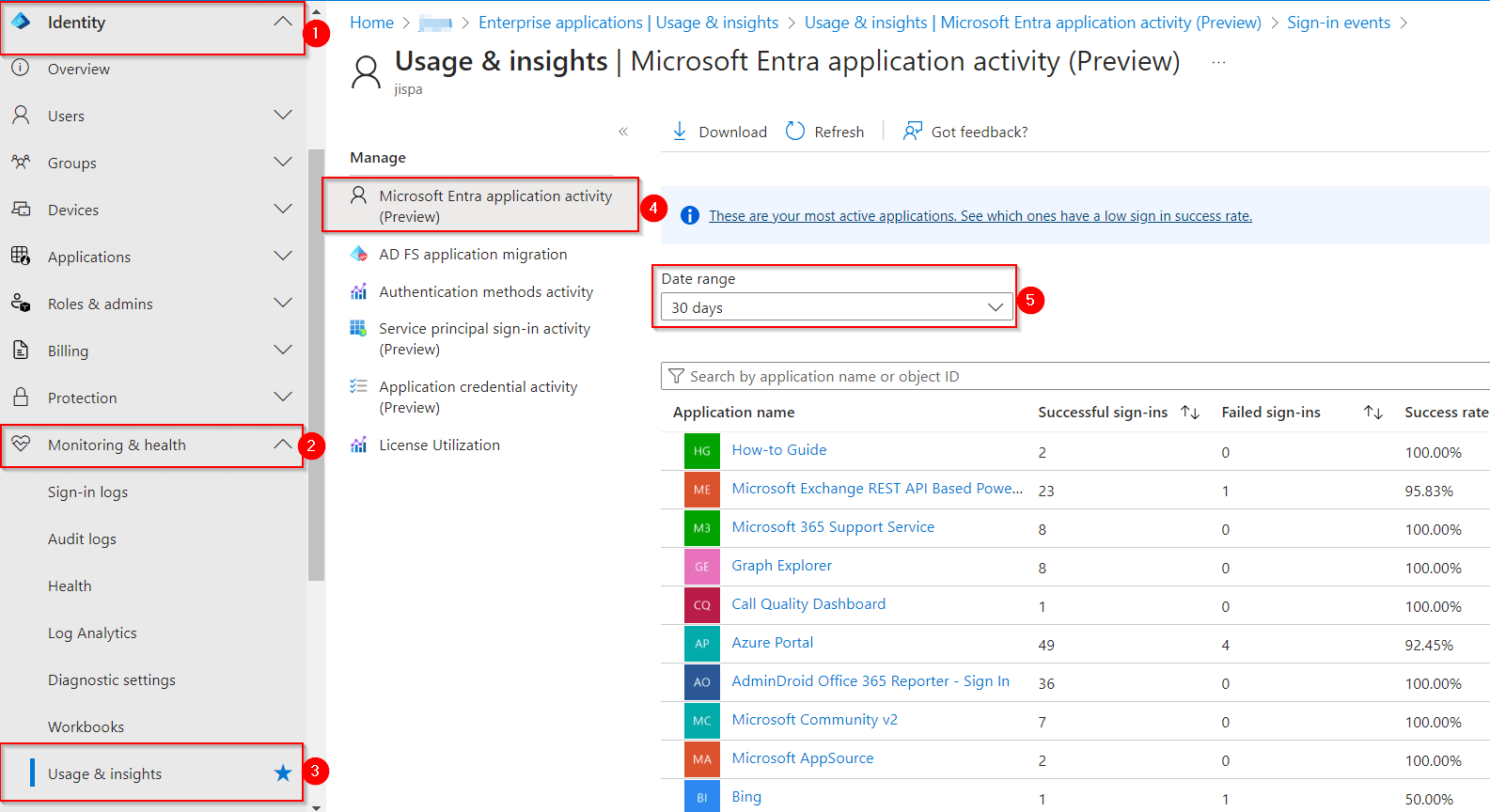Open Health under Monitoring
Image resolution: width=1490 pixels, height=812 pixels.
click(x=70, y=586)
